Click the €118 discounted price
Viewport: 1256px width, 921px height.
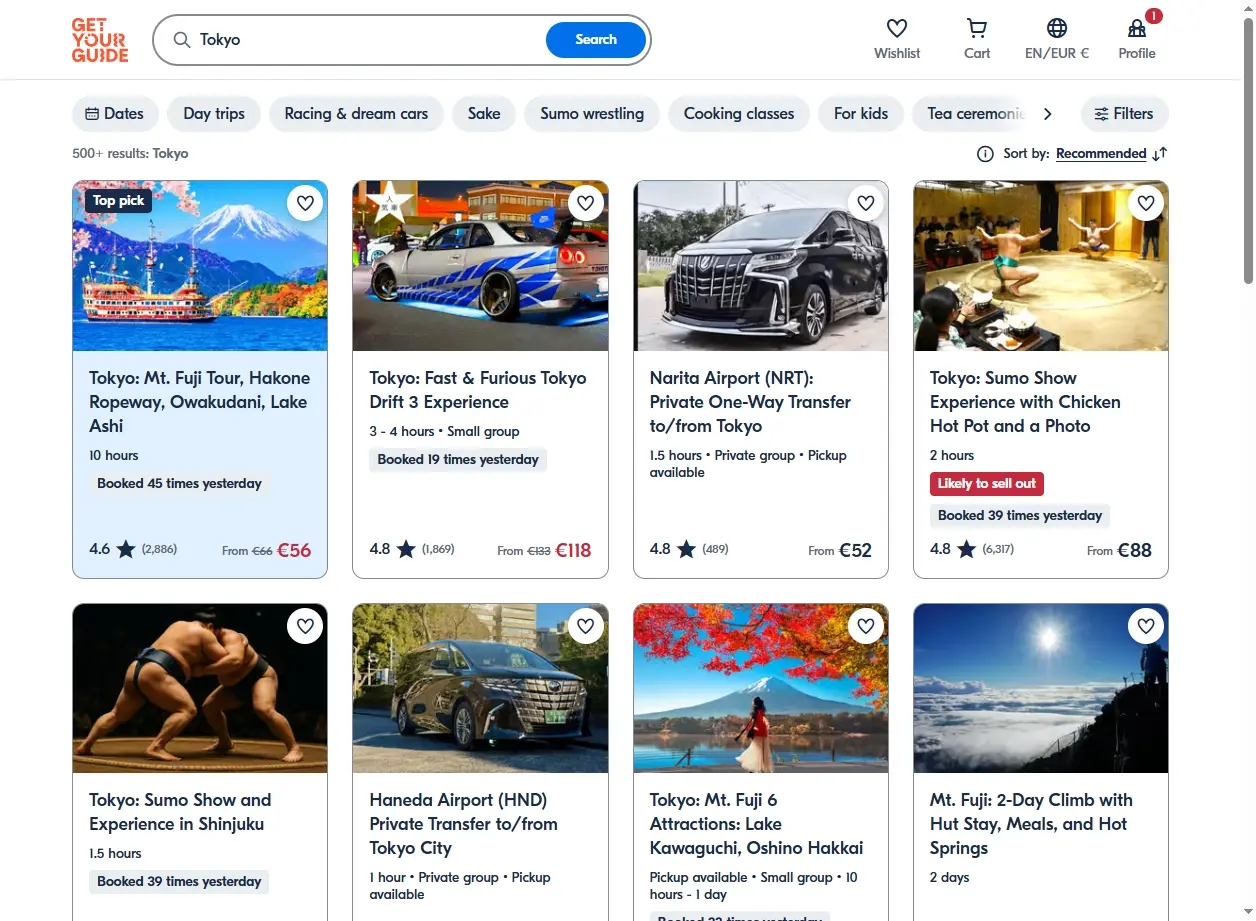[x=573, y=550]
